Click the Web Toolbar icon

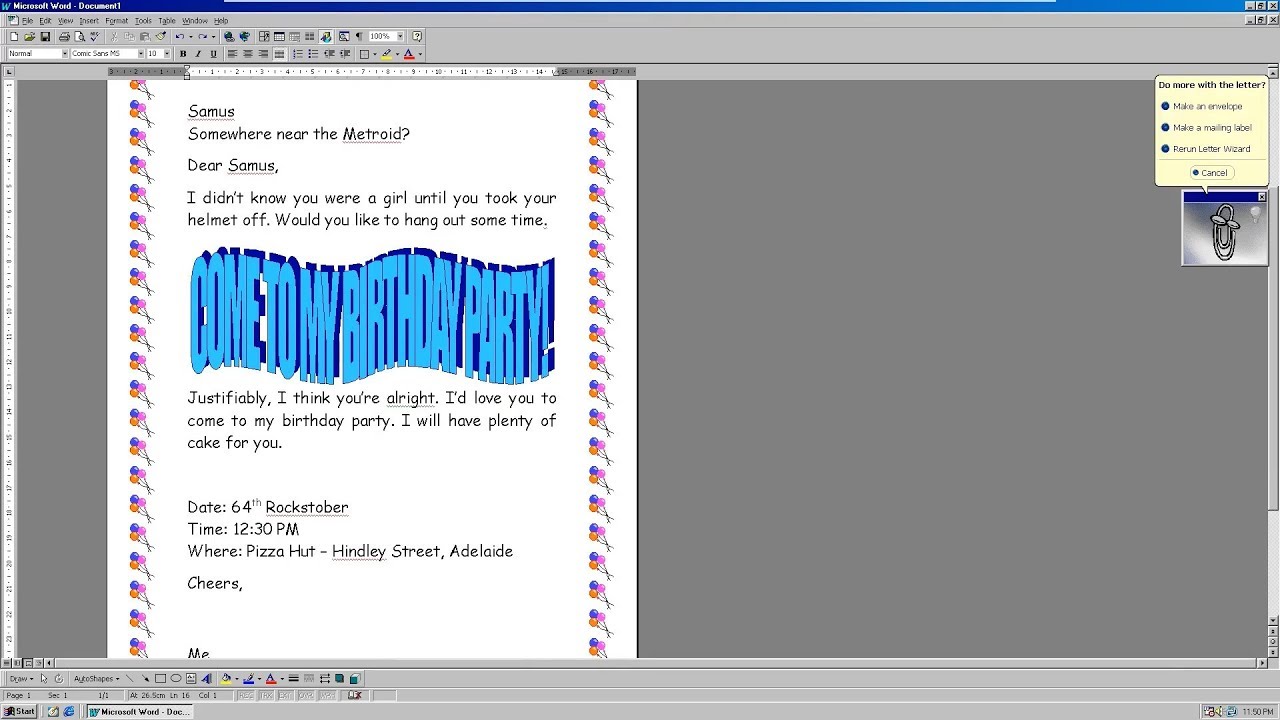245,37
